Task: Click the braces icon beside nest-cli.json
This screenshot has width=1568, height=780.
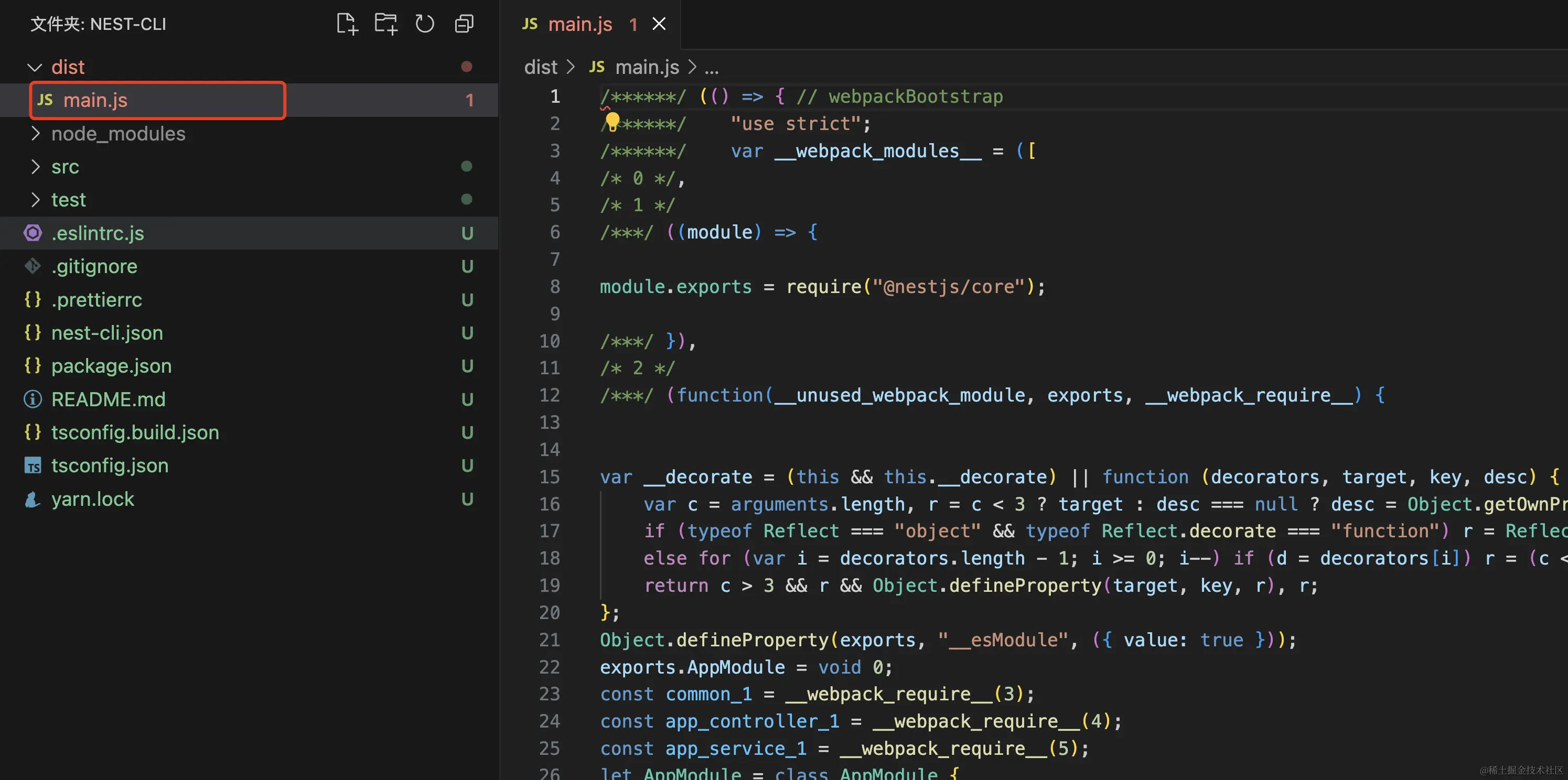Action: pyautogui.click(x=33, y=332)
